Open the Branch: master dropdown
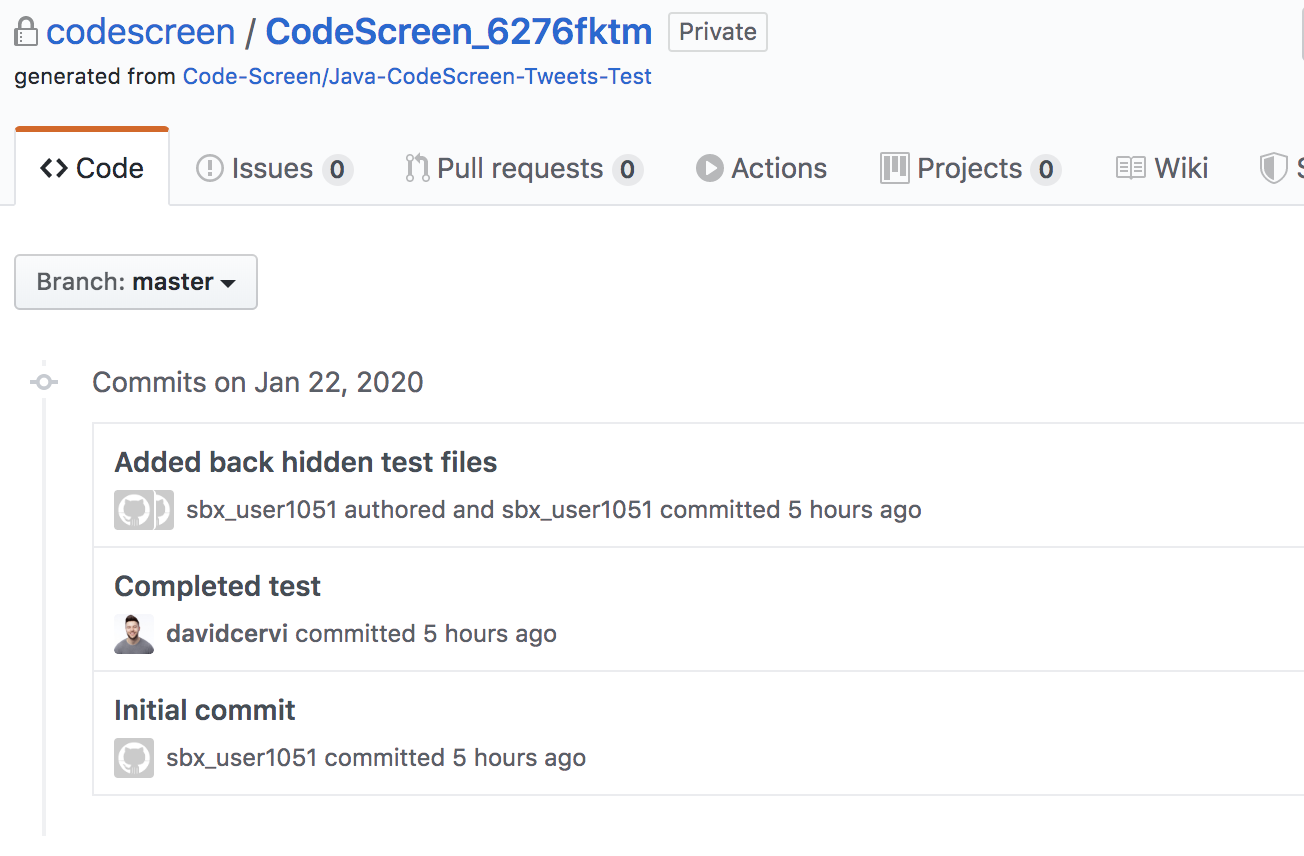 (136, 282)
